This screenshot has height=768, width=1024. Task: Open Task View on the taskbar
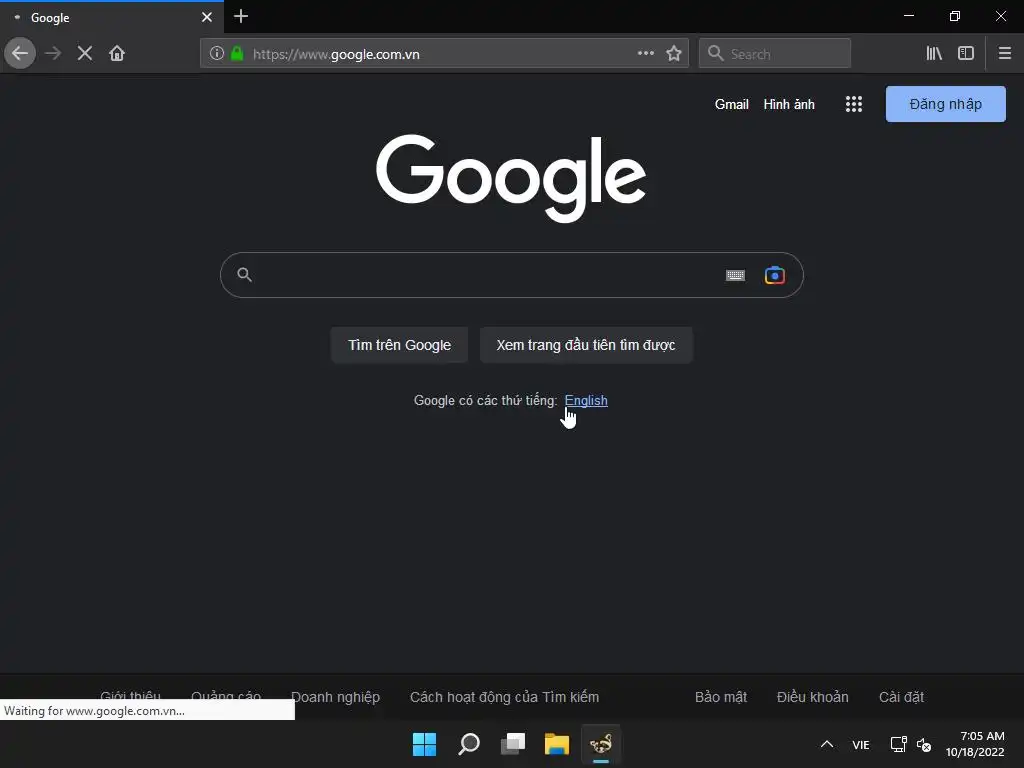tap(513, 744)
